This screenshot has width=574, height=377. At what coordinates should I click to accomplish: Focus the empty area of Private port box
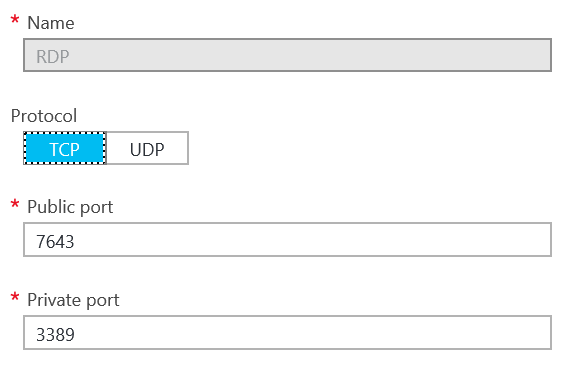[x=311, y=333]
